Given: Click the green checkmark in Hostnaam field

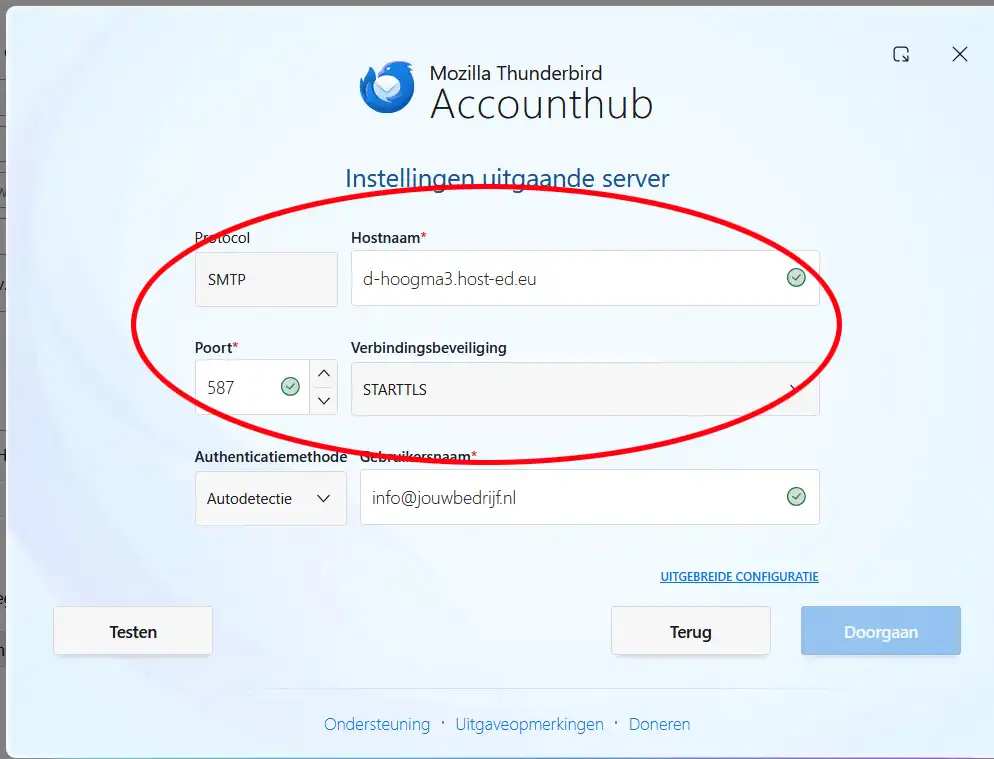Looking at the screenshot, I should pyautogui.click(x=796, y=278).
